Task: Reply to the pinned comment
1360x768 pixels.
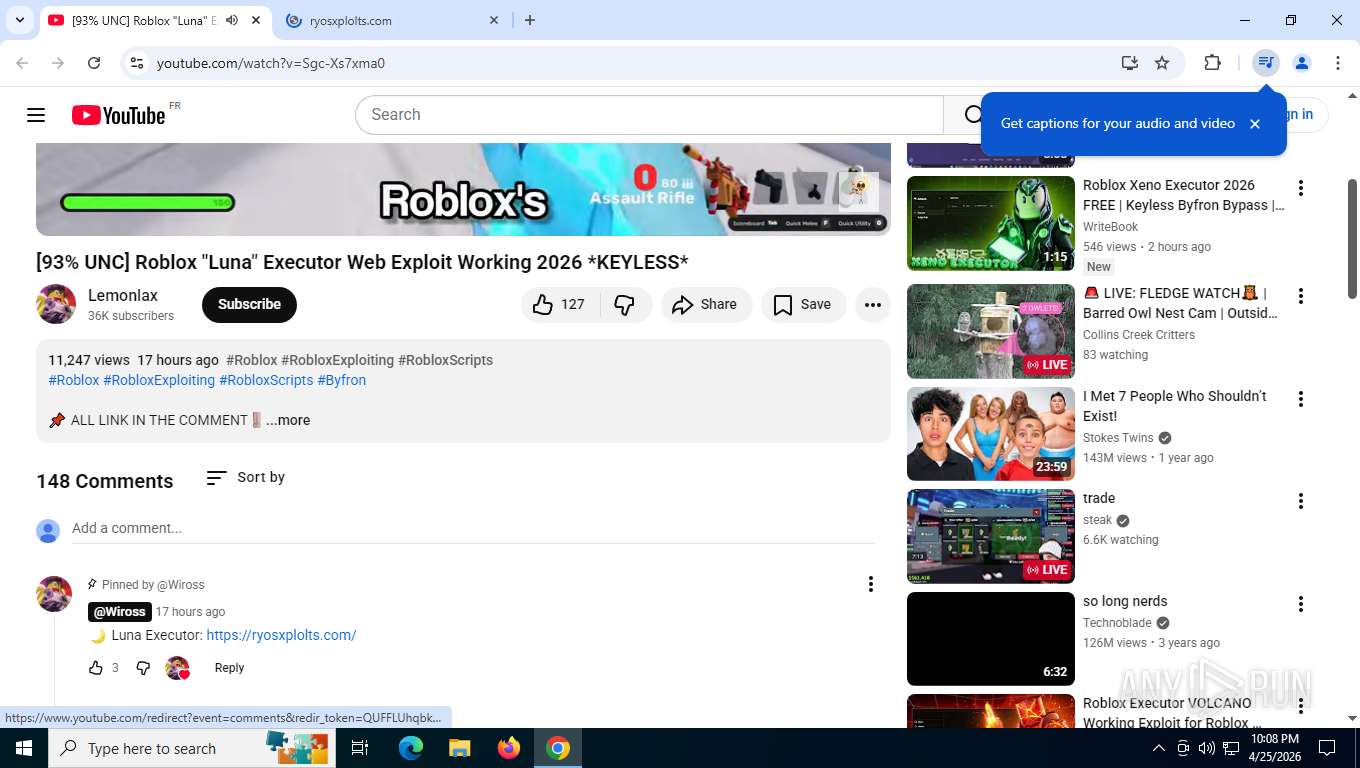Action: click(229, 668)
